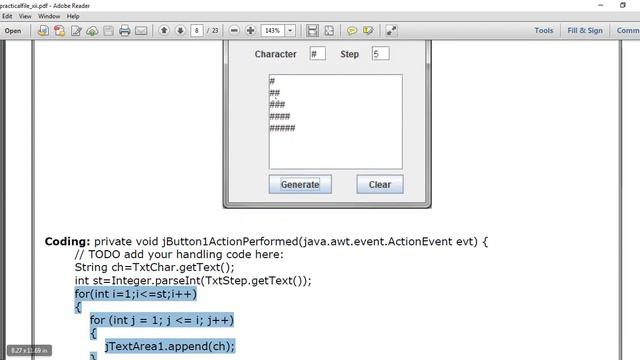Viewport: 640px width, 360px height.
Task: Click the line 'int st=Integer.parseInt(TxtStep.getText());'
Action: pos(193,280)
